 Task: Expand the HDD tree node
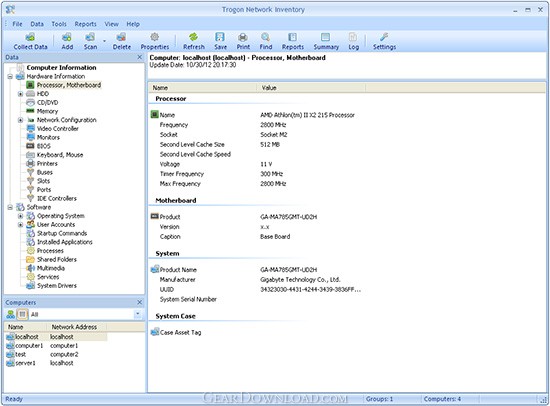(20, 94)
